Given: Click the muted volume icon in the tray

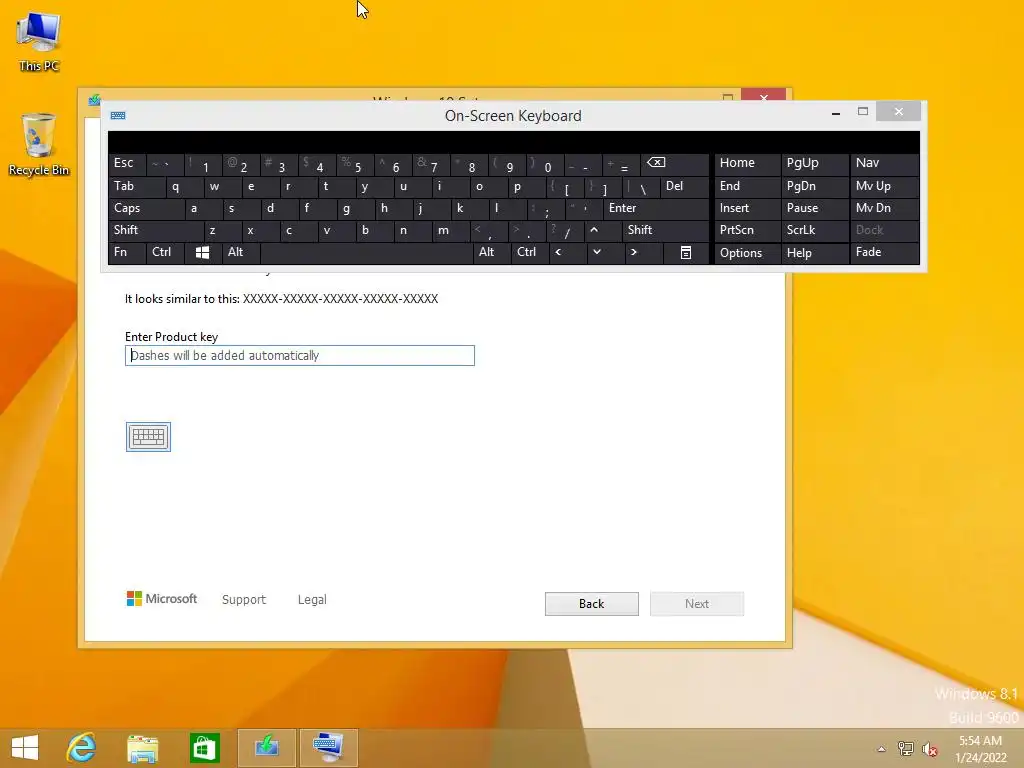Looking at the screenshot, I should point(929,749).
